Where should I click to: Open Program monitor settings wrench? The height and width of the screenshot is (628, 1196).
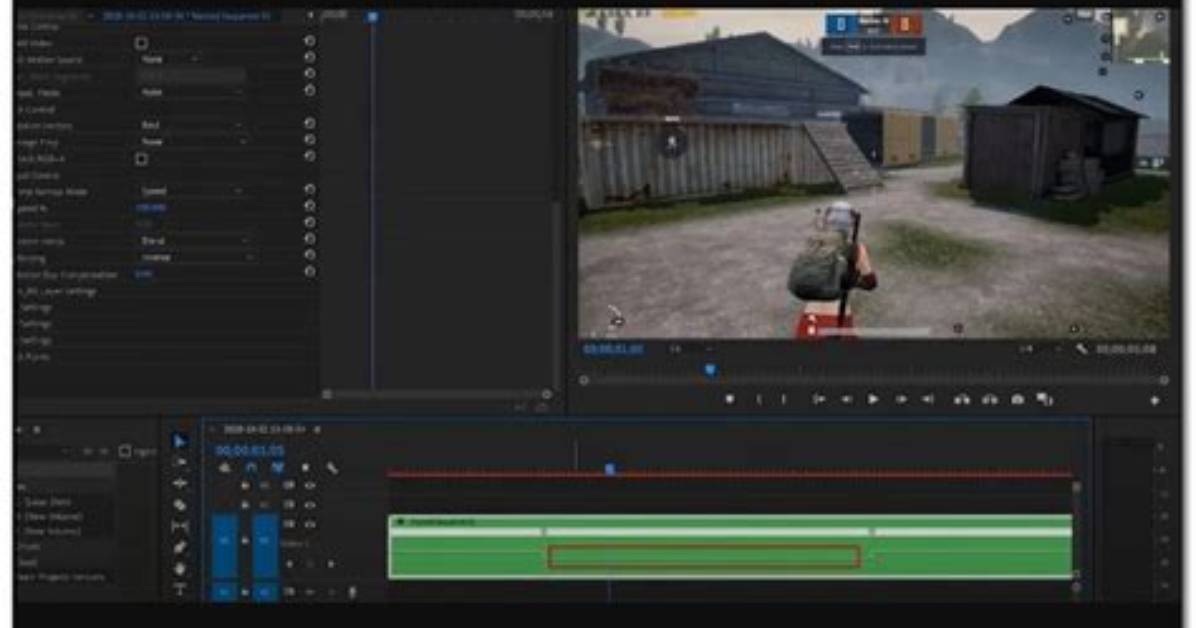[1082, 349]
